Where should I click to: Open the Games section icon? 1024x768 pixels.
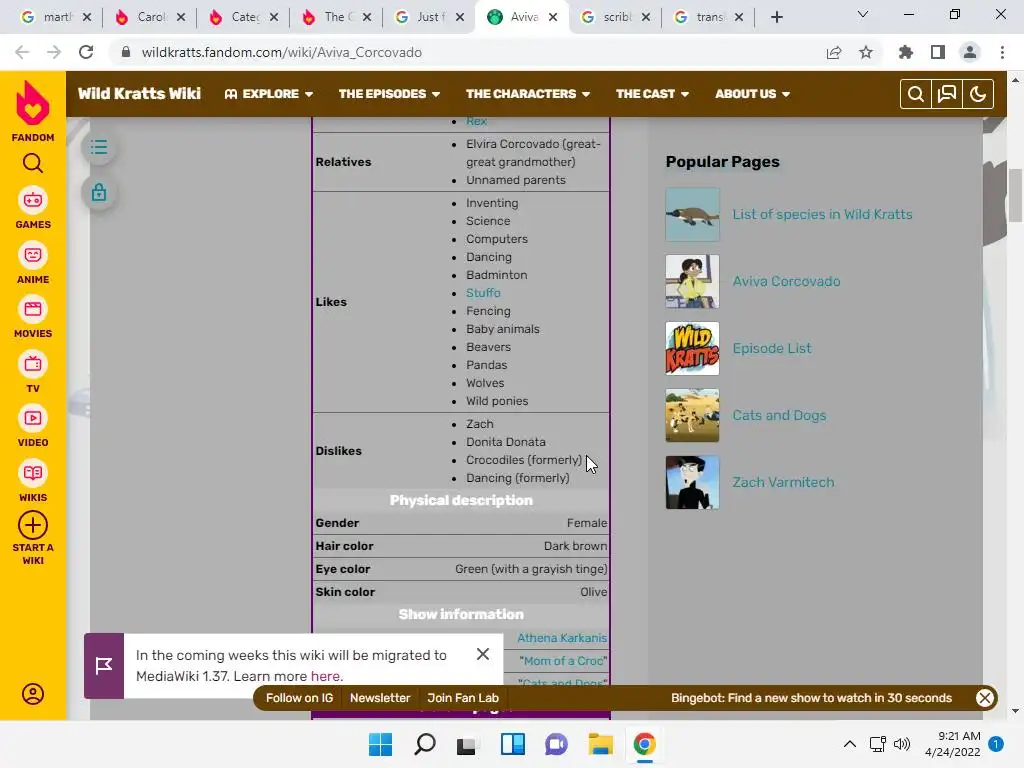33,200
